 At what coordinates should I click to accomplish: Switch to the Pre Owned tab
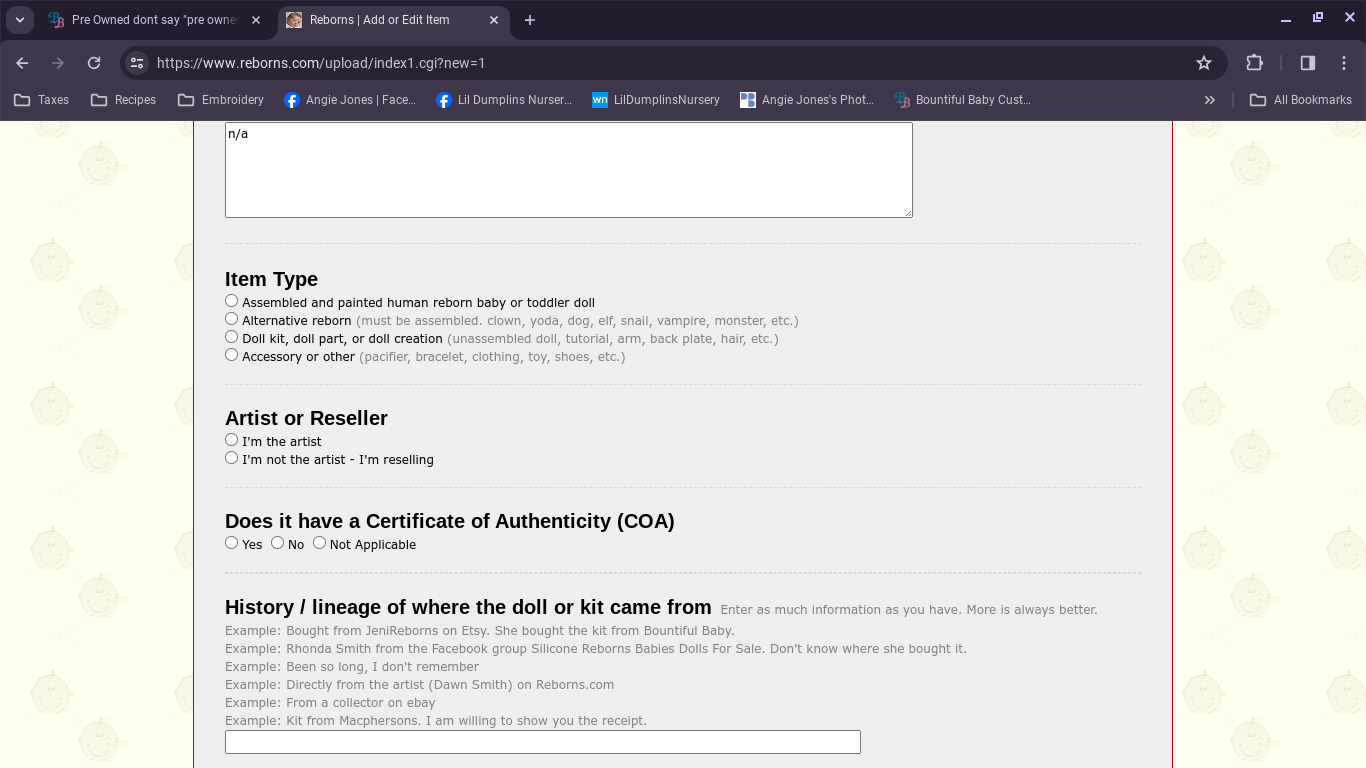[155, 20]
